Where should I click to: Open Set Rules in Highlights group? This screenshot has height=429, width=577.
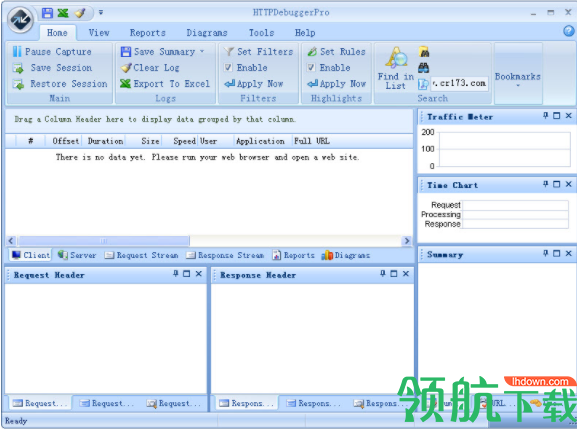click(x=336, y=52)
